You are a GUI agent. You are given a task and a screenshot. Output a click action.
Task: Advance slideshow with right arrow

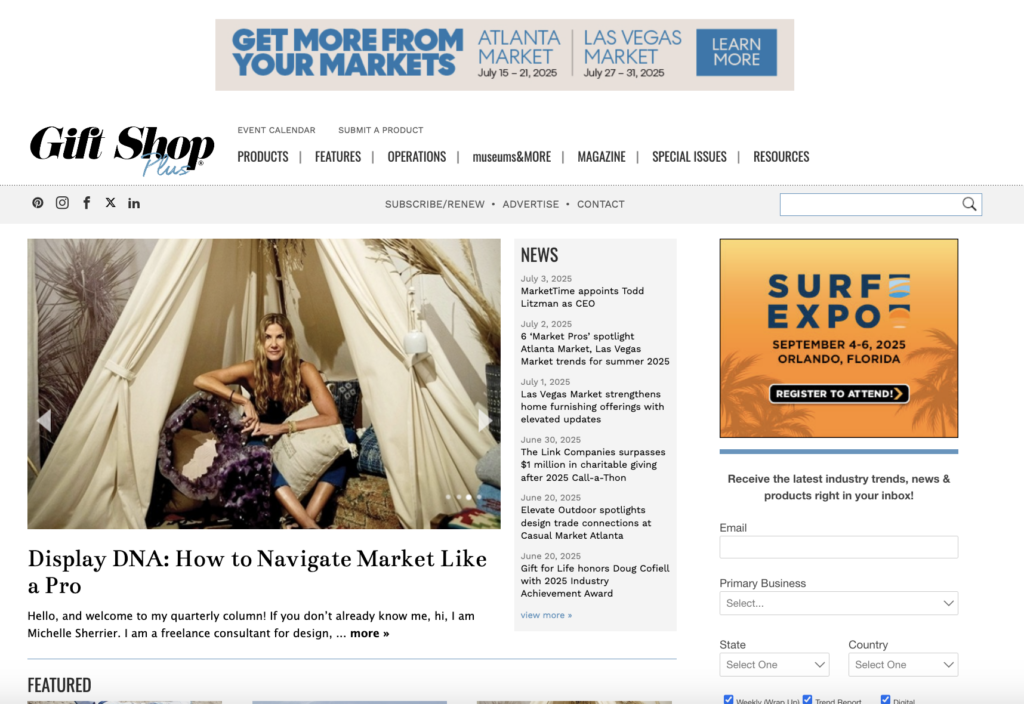tap(485, 420)
